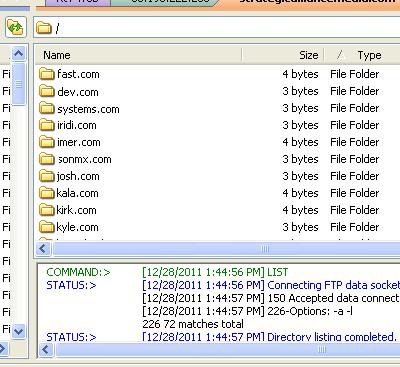This screenshot has width=400, height=367.
Task: Click the 226 72 matches total line
Action: tap(193, 324)
